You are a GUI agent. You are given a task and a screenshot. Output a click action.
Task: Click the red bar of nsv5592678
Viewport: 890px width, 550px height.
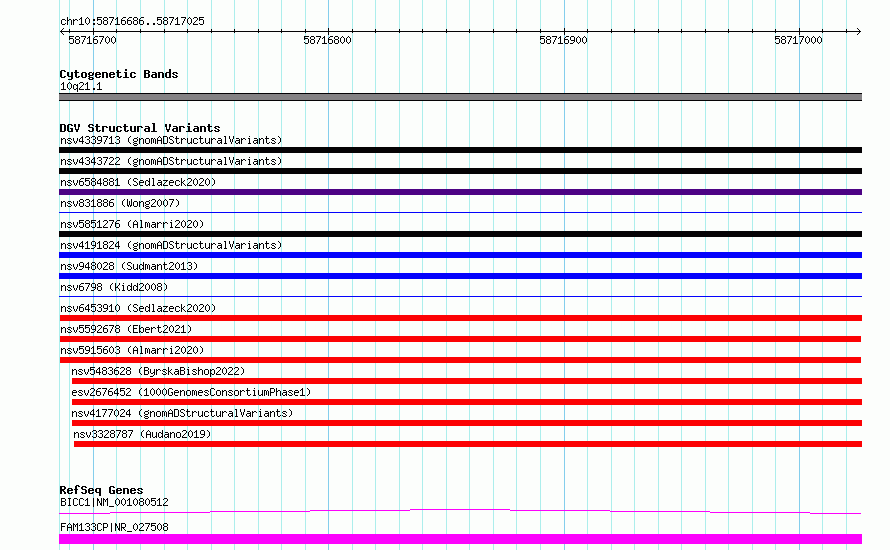[460, 339]
